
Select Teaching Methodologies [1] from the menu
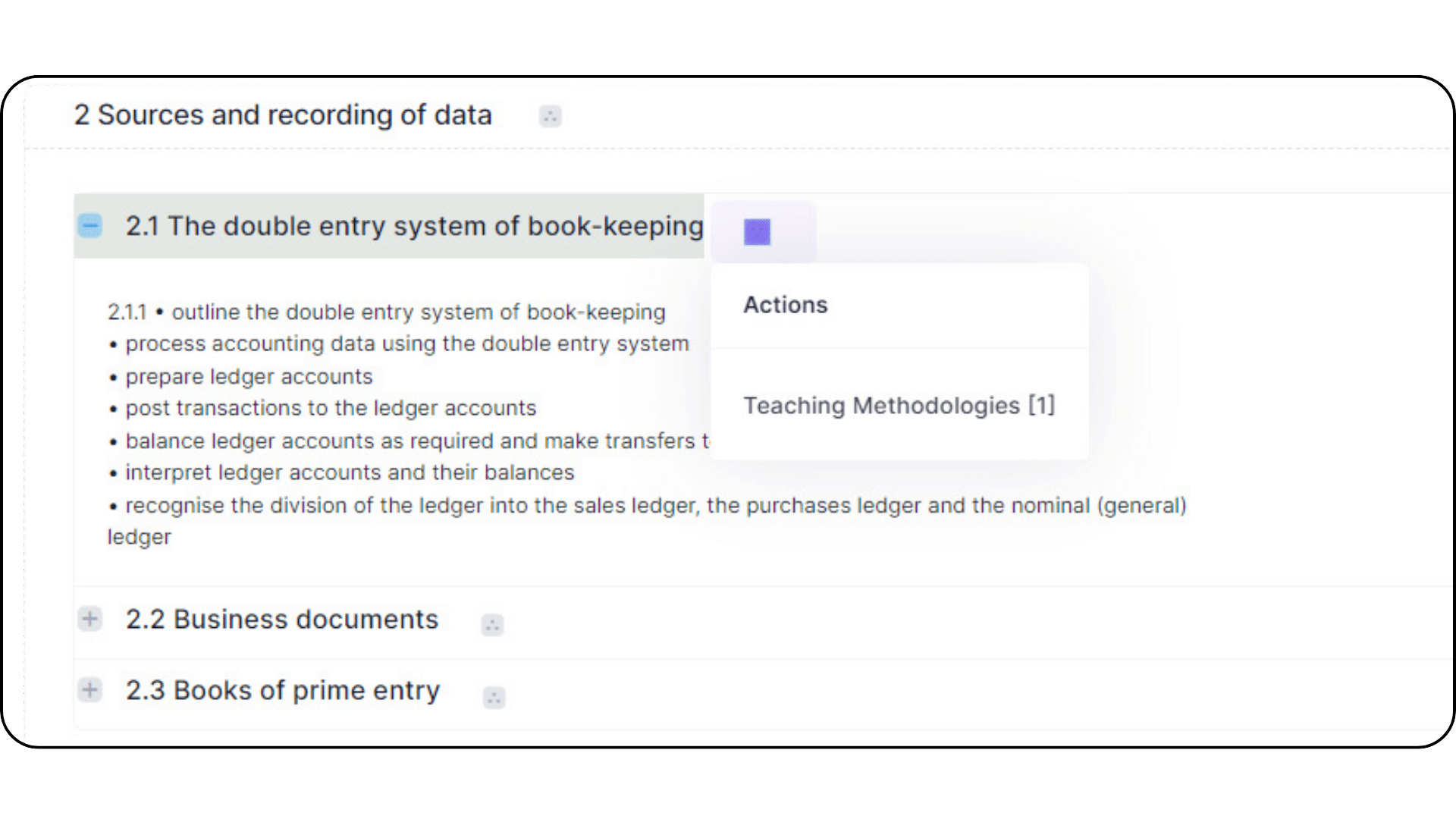[899, 406]
